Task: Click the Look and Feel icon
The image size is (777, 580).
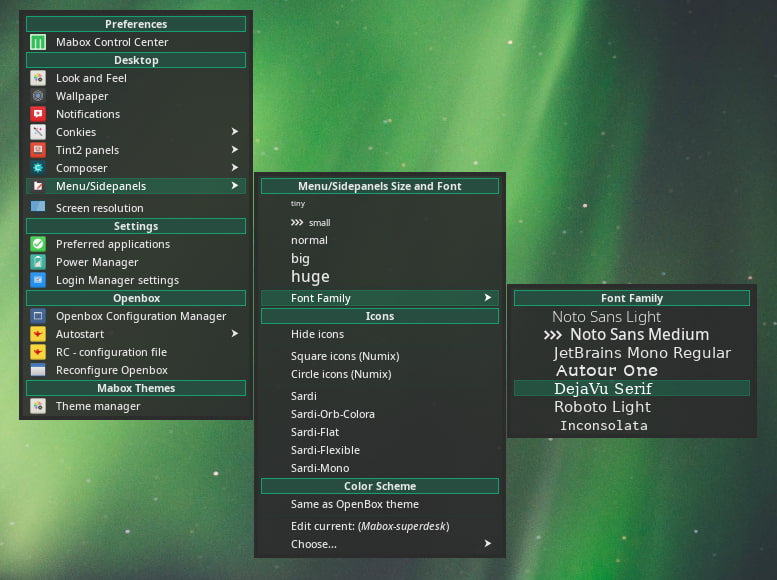Action: pyautogui.click(x=38, y=78)
